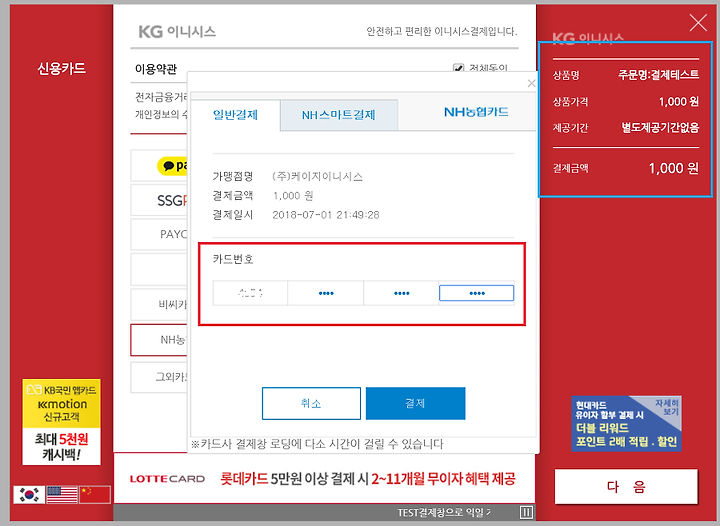
Task: Click the 1,000 원 결제금액 total
Action: coord(674,168)
